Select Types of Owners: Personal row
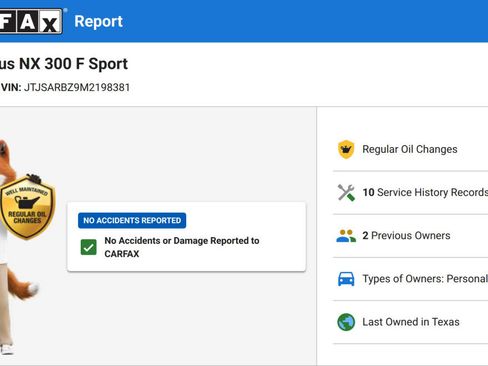Viewport: 488px width, 366px height. tap(410, 279)
